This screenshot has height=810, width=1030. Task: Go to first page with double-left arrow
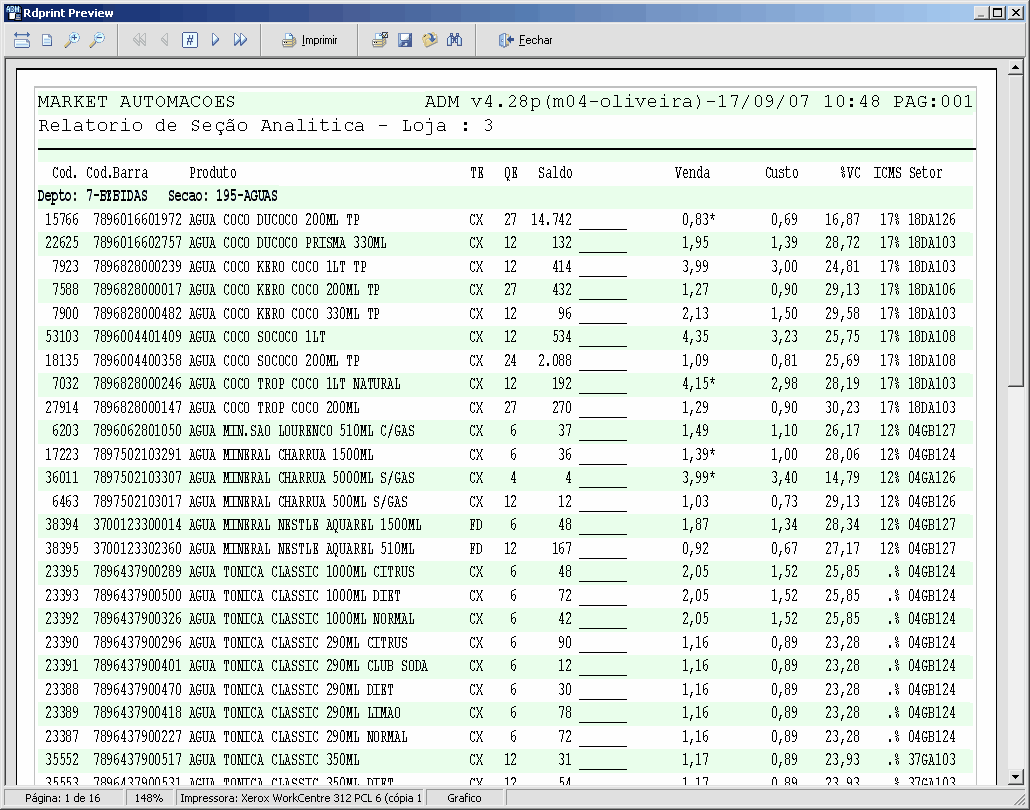point(139,40)
